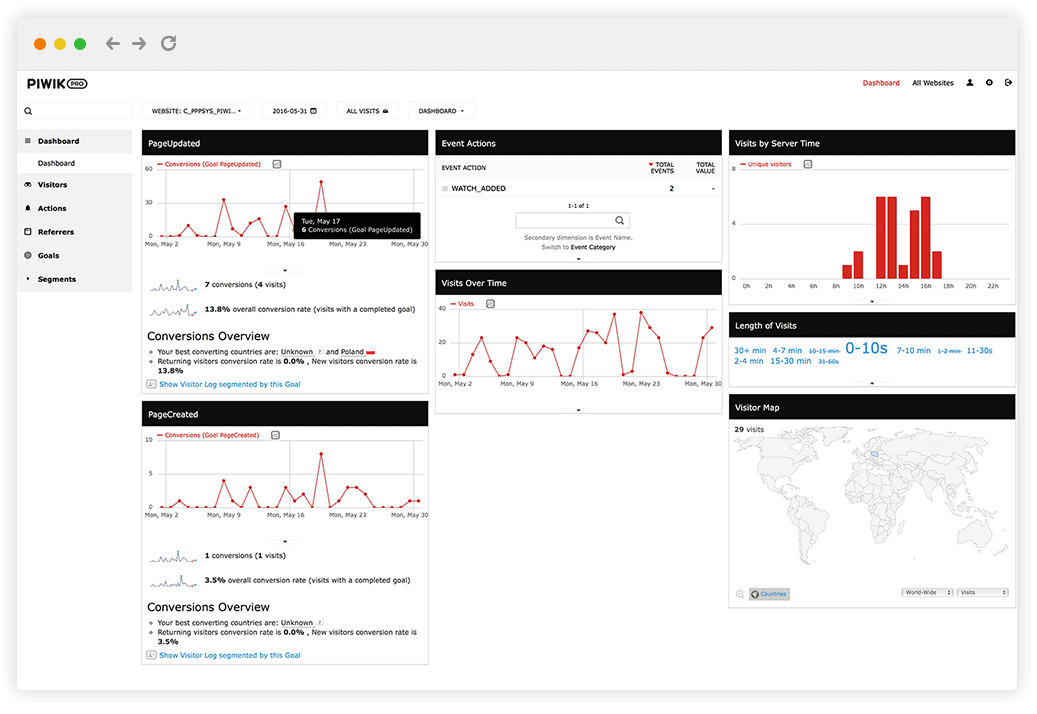Open the Goals menu in sidebar
Screen dimensions: 1037x714
tap(48, 256)
